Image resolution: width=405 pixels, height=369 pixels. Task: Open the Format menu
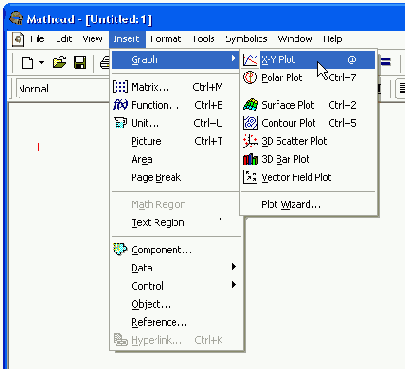pos(165,39)
